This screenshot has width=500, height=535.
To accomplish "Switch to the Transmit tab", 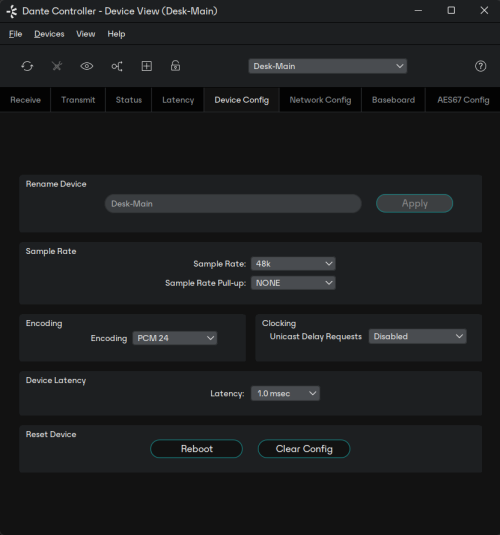I will 78,100.
